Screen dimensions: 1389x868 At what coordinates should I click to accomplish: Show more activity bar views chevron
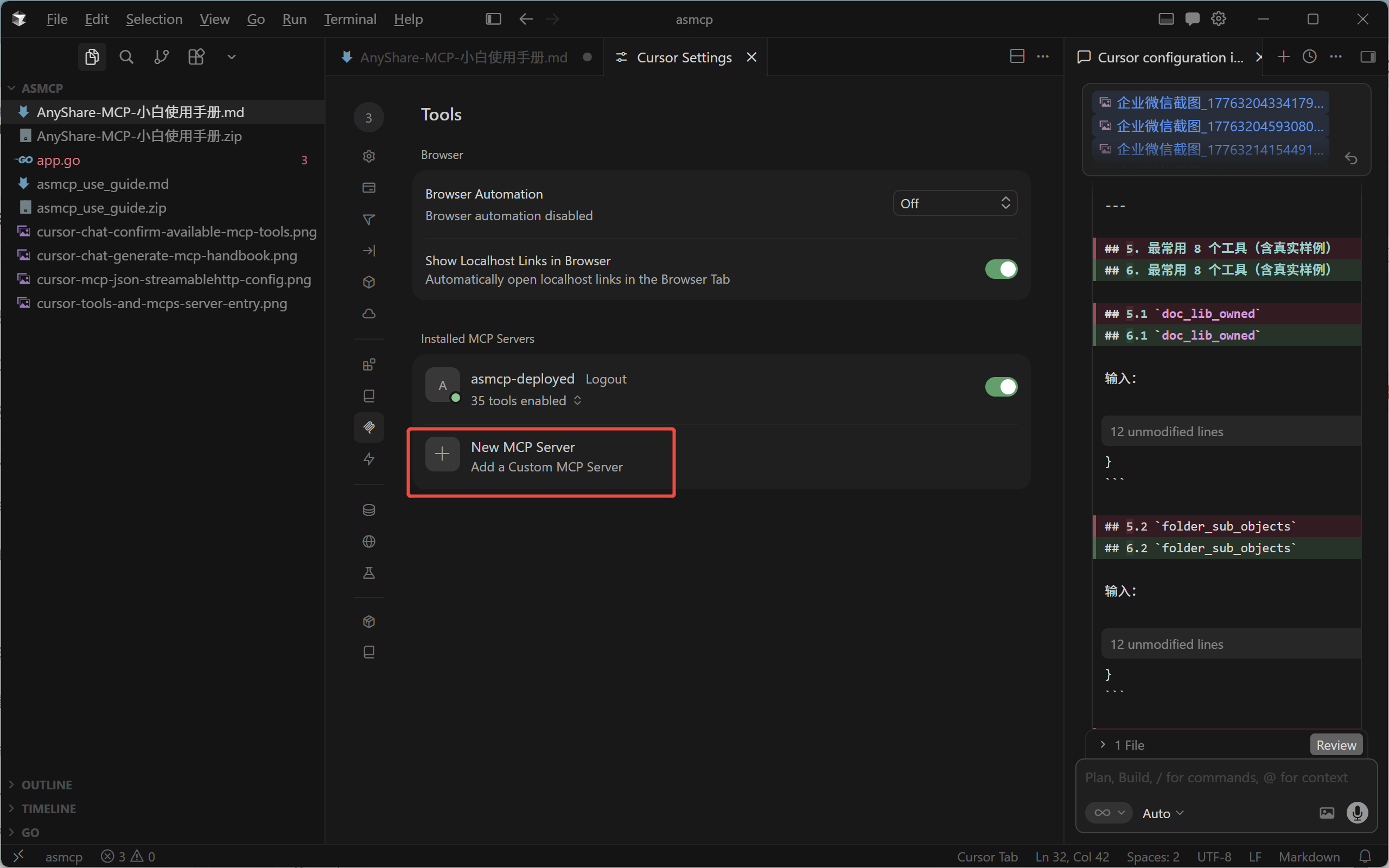[231, 57]
